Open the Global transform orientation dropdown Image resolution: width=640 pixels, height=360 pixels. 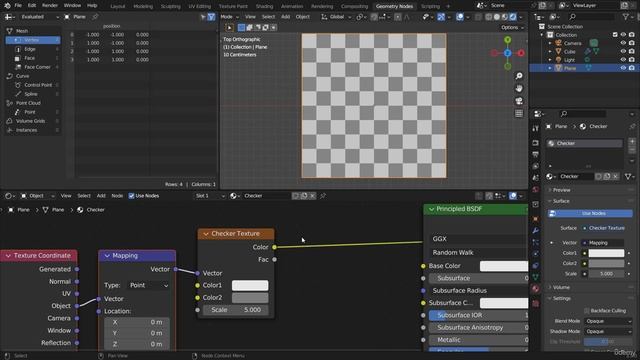(x=336, y=17)
